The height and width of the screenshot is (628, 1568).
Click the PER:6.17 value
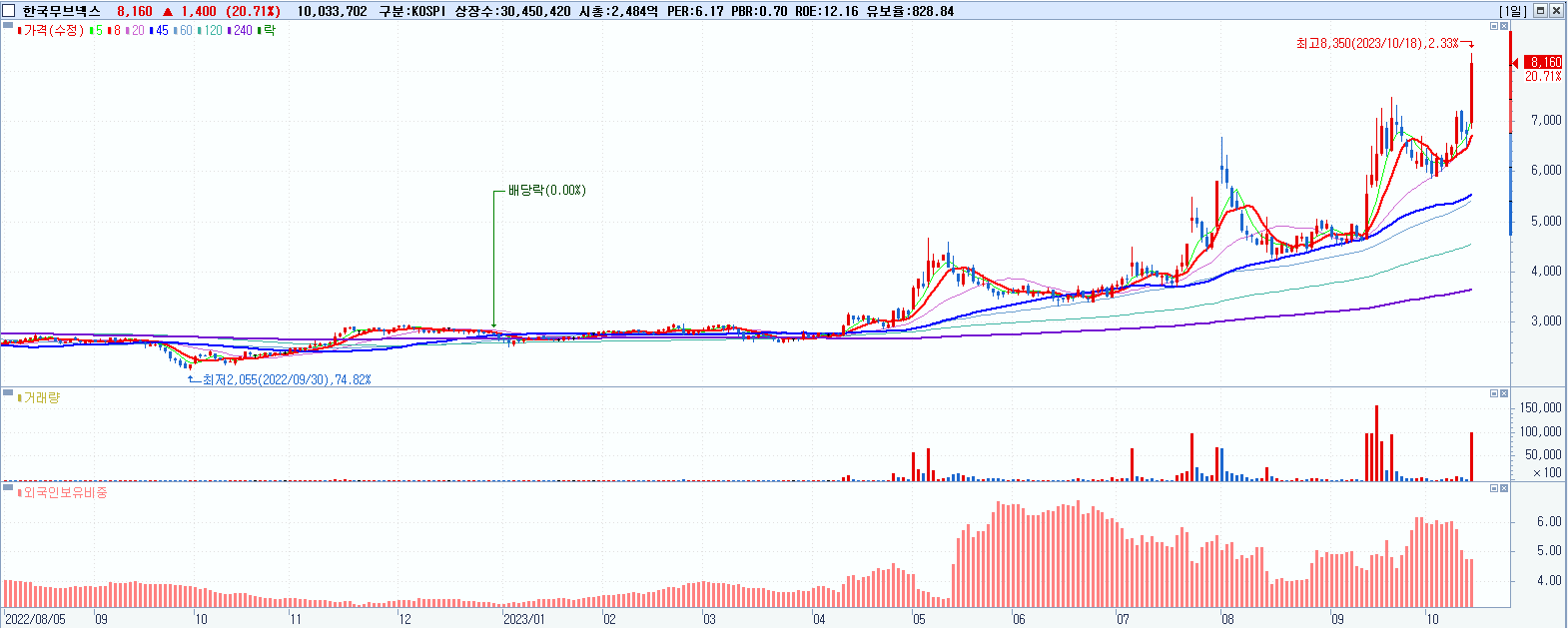tap(694, 11)
